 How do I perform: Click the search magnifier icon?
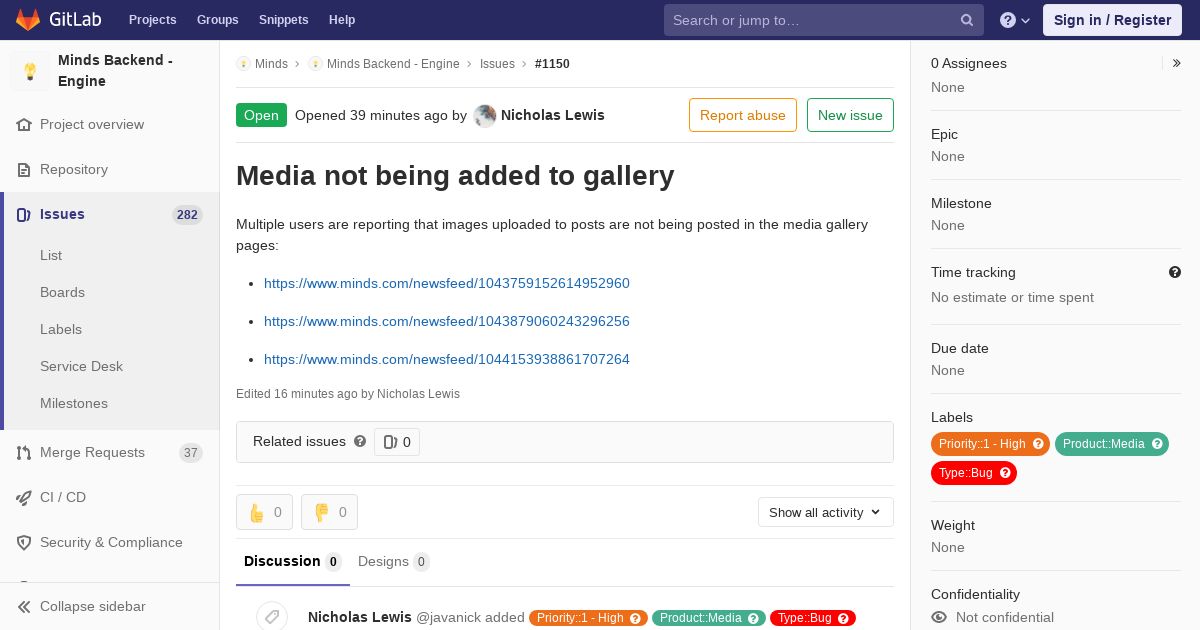click(967, 20)
